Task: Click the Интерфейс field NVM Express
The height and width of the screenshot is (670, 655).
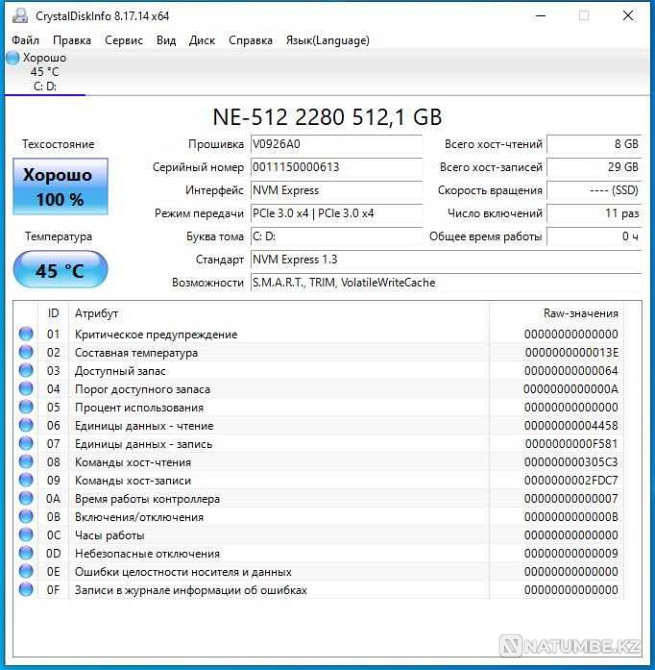Action: (x=336, y=190)
